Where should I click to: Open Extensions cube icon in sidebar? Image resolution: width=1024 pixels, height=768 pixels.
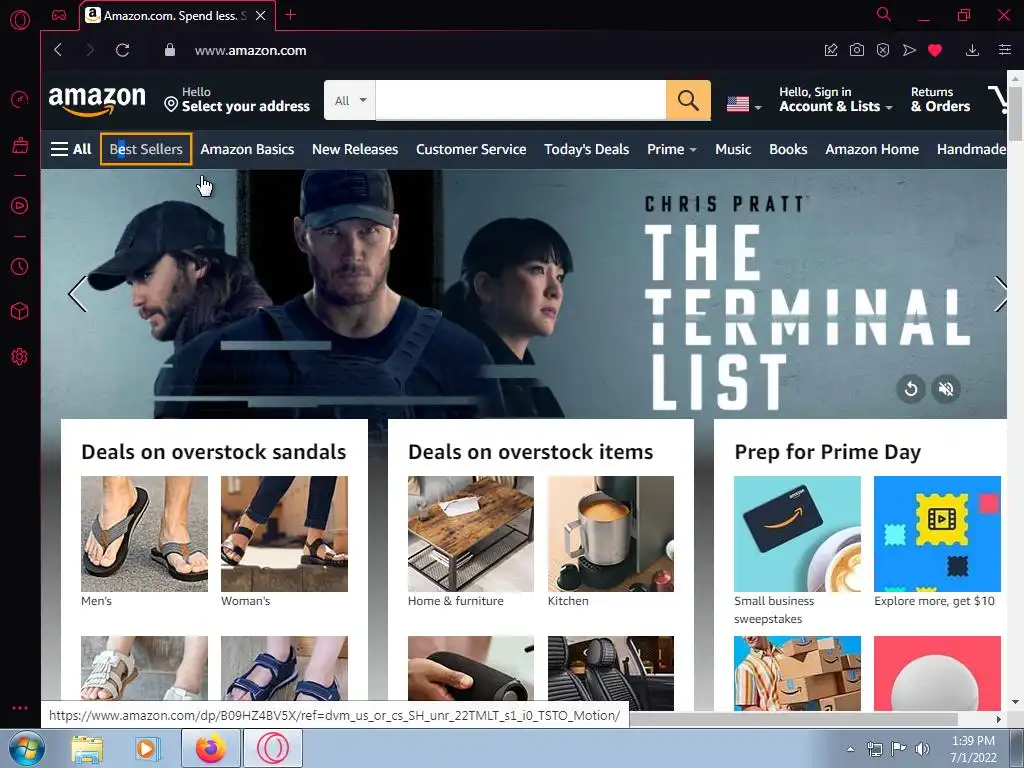coord(20,311)
